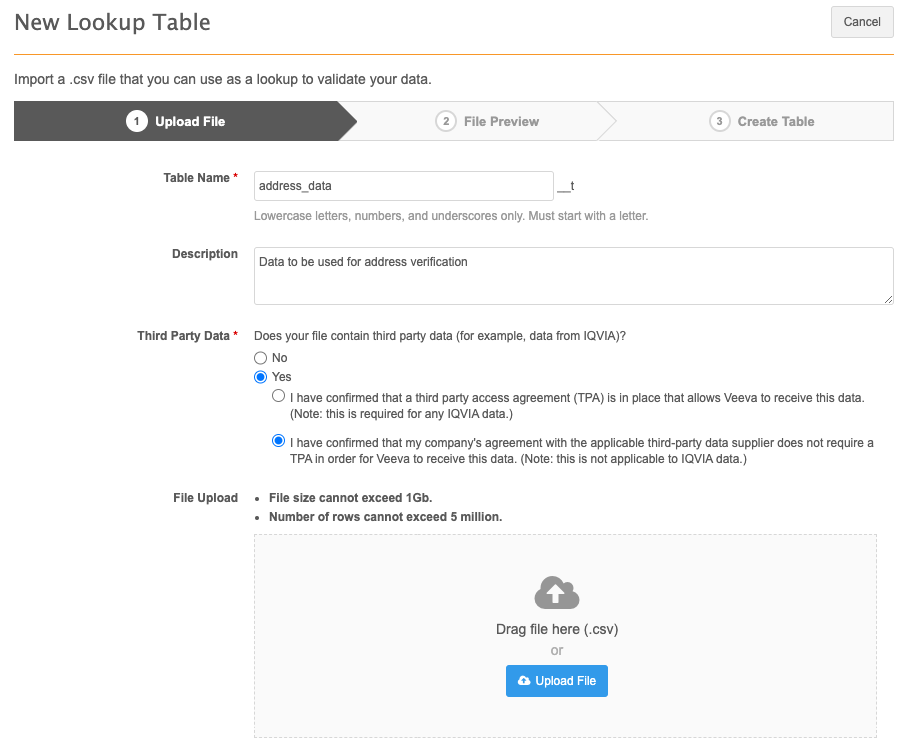Viewport: 903px width, 741px height.
Task: Select No for third party data
Action: [x=261, y=358]
